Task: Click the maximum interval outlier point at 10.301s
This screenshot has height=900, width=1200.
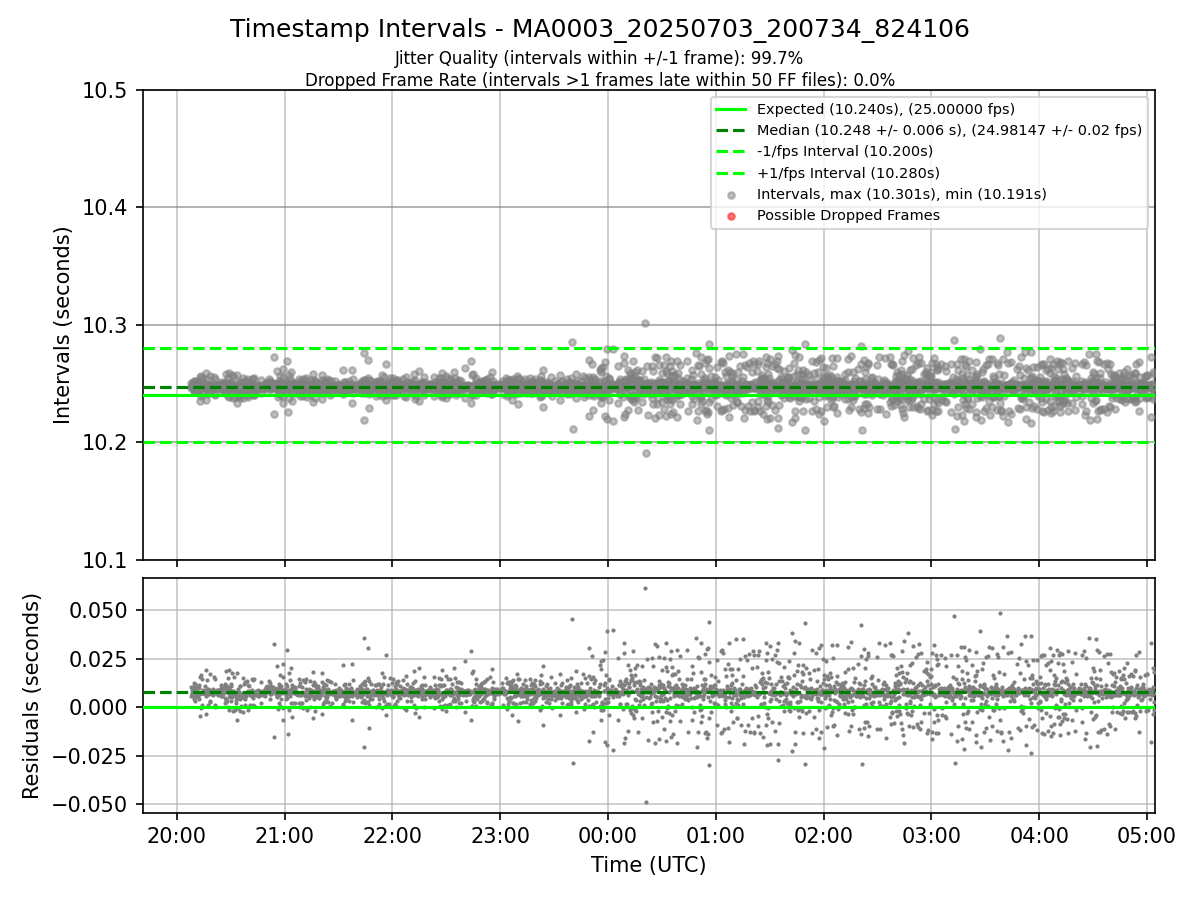Action: tap(645, 323)
